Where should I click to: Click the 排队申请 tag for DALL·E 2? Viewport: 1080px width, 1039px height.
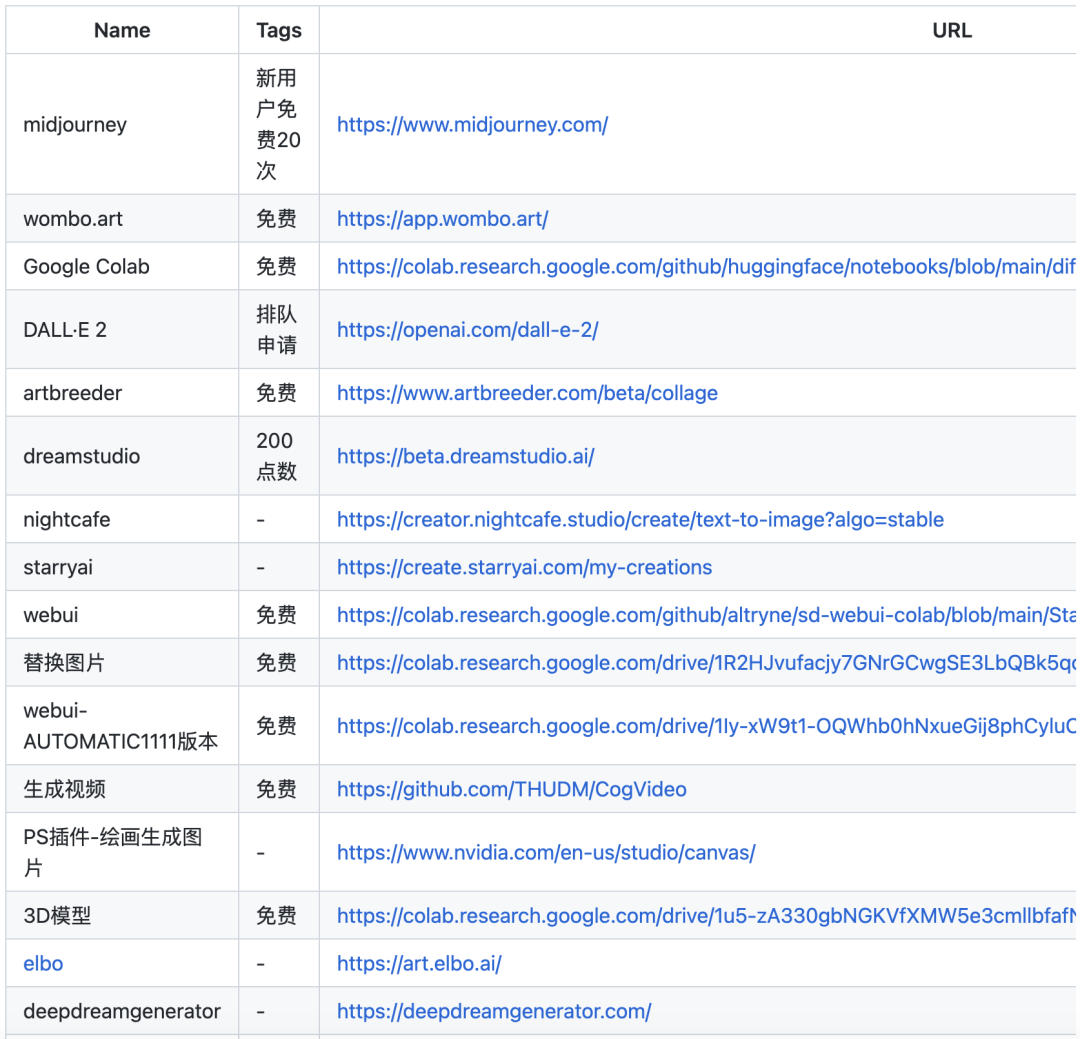point(277,330)
